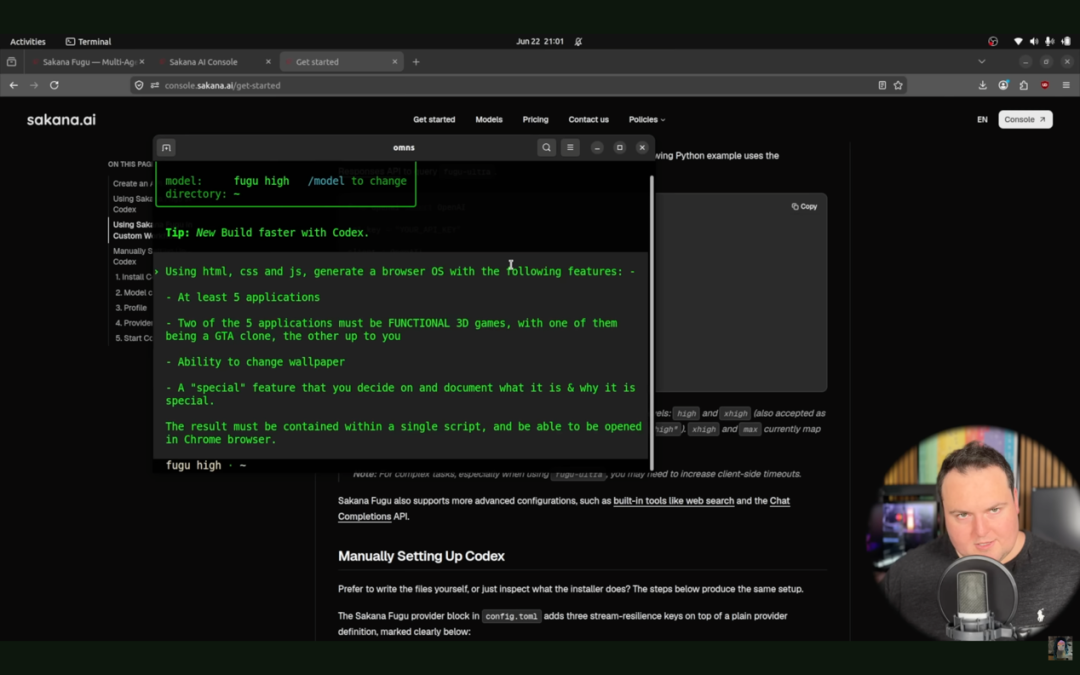The width and height of the screenshot is (1080, 675).
Task: Click the Wi-Fi icon in system tray
Action: pyautogui.click(x=1018, y=41)
